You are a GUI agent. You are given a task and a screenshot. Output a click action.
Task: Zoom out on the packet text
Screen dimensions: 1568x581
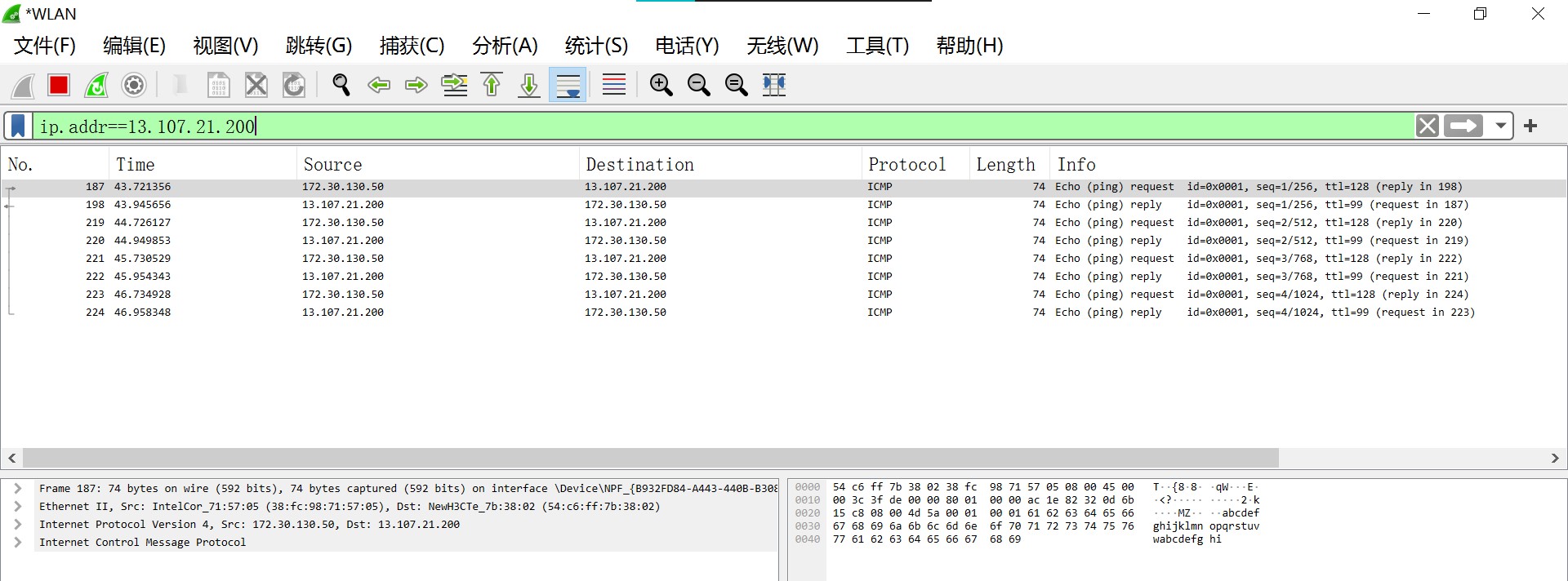click(x=699, y=85)
